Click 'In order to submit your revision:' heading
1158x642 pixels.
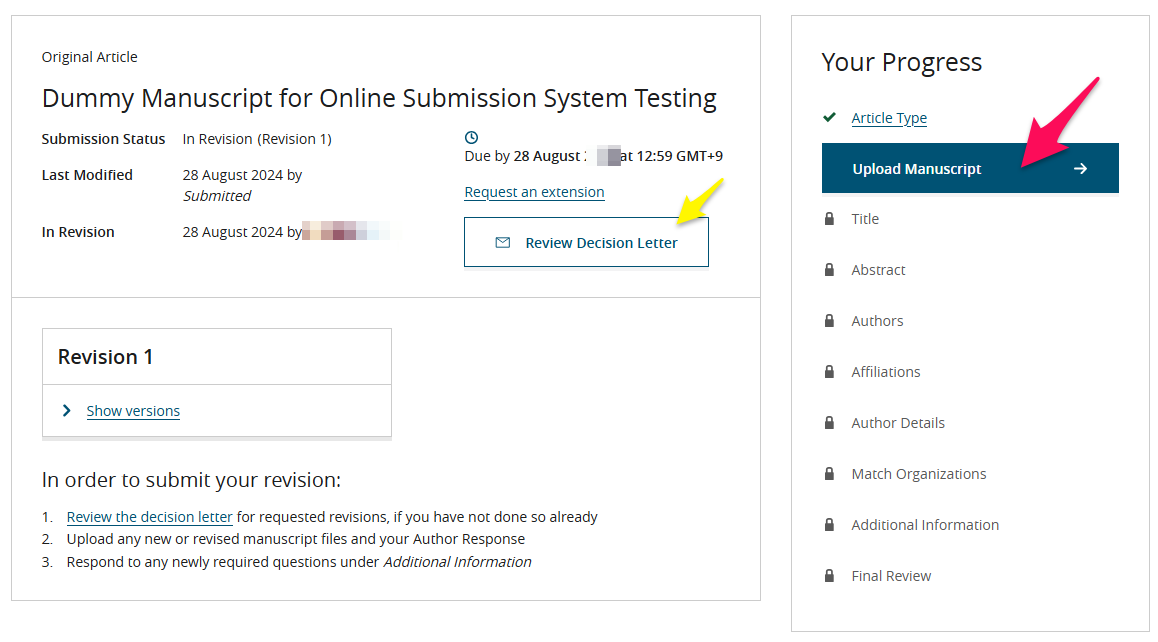[x=191, y=480]
